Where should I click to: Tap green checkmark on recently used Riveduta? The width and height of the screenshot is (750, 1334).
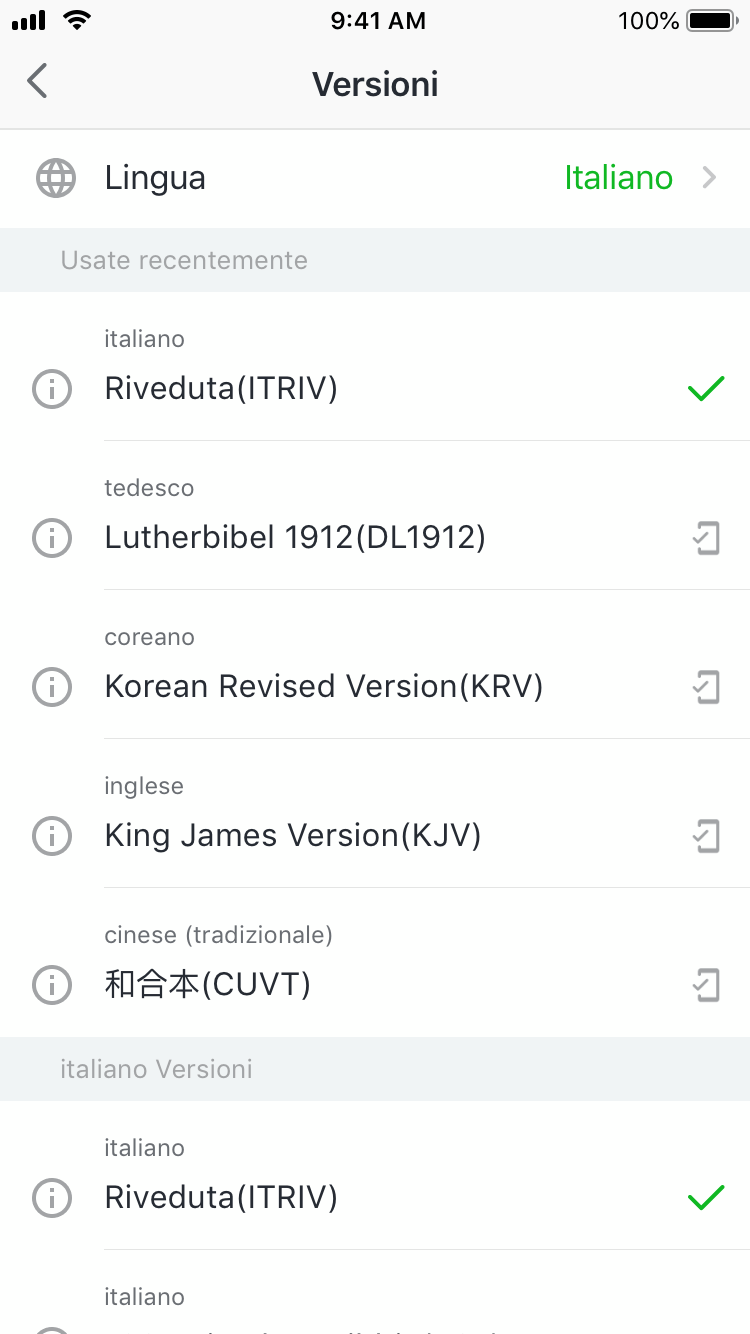tap(706, 388)
